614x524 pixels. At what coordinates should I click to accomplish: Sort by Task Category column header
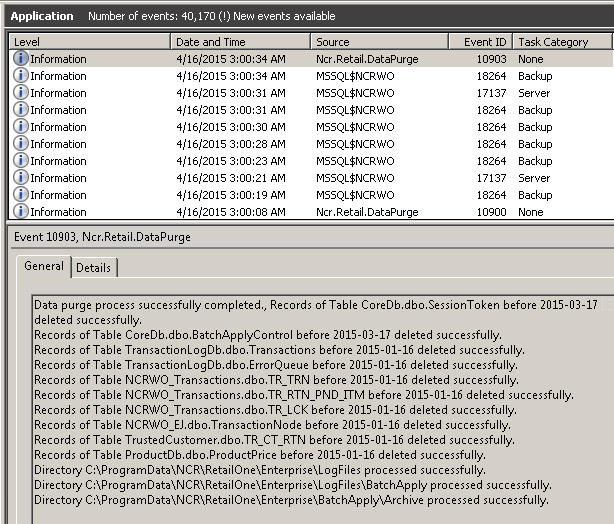tap(562, 42)
